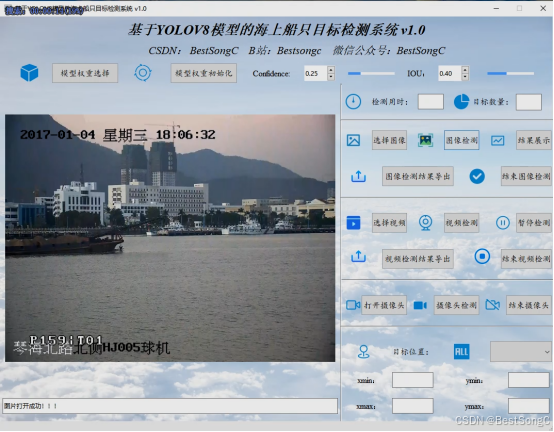Click the status message field 图片打开成功
The height and width of the screenshot is (432, 554).
[x=170, y=406]
